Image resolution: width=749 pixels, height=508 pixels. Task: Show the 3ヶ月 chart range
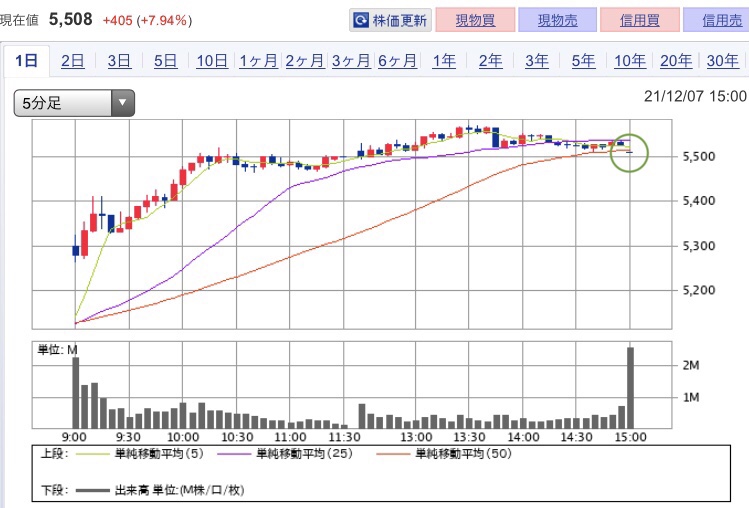pyautogui.click(x=351, y=61)
